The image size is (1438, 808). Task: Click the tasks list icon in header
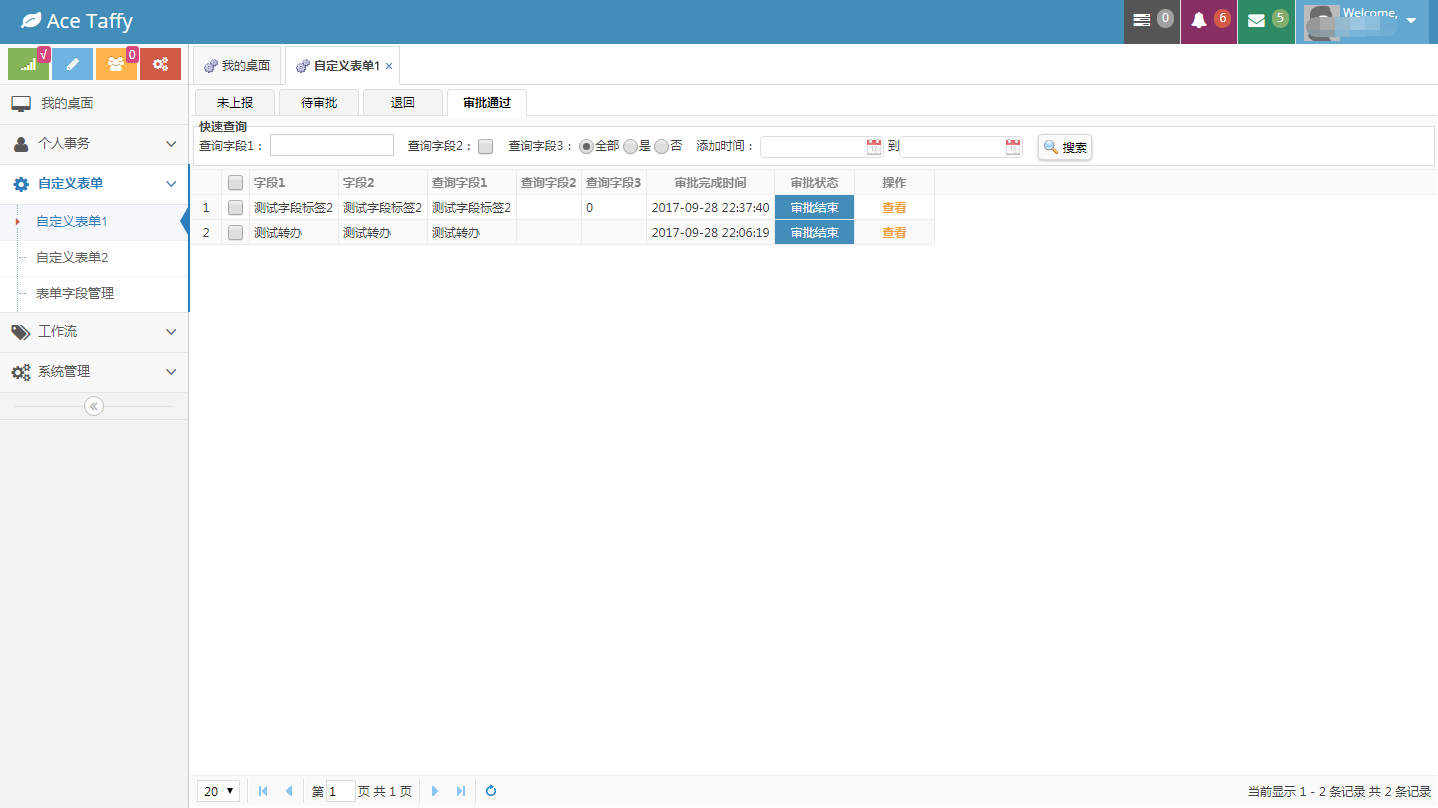point(1141,20)
